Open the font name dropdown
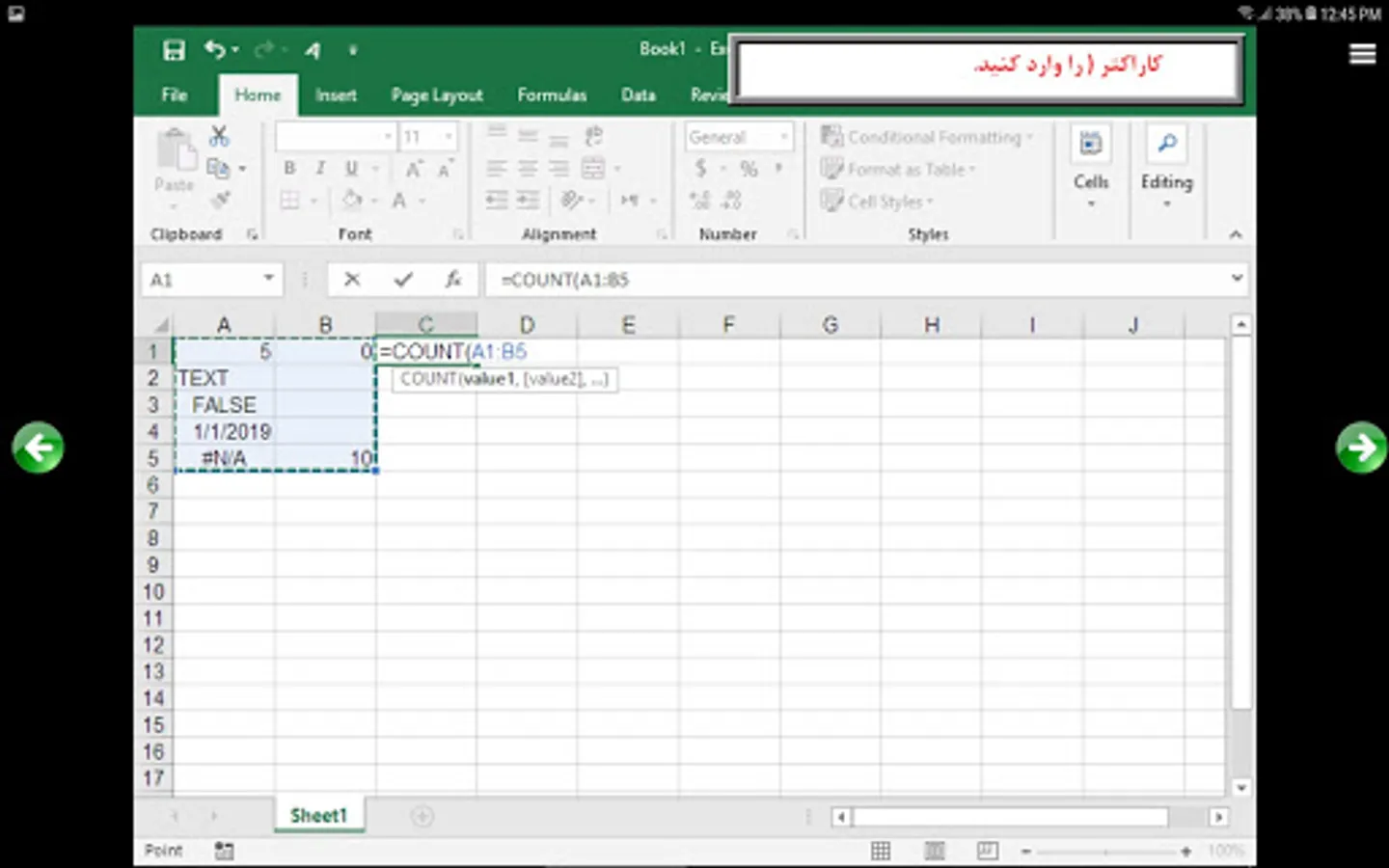This screenshot has width=1389, height=868. tap(388, 137)
